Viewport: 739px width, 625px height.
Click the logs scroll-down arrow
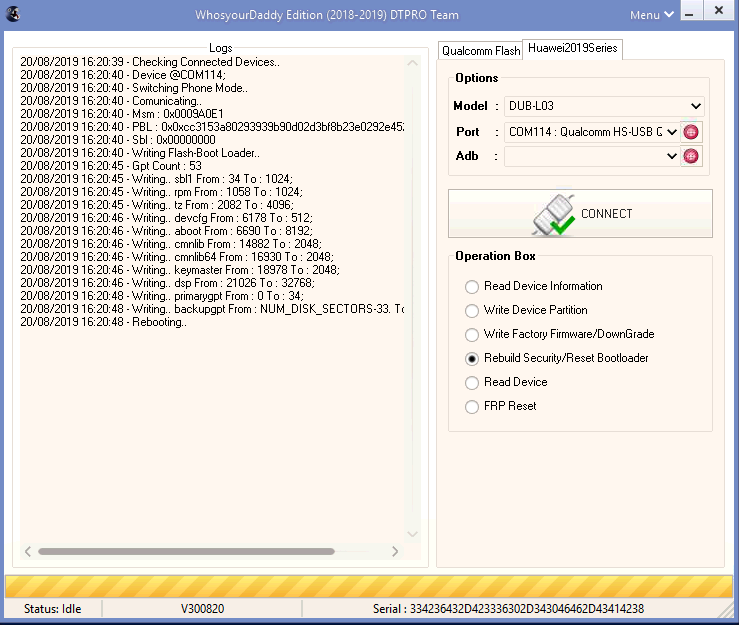pyautogui.click(x=412, y=534)
